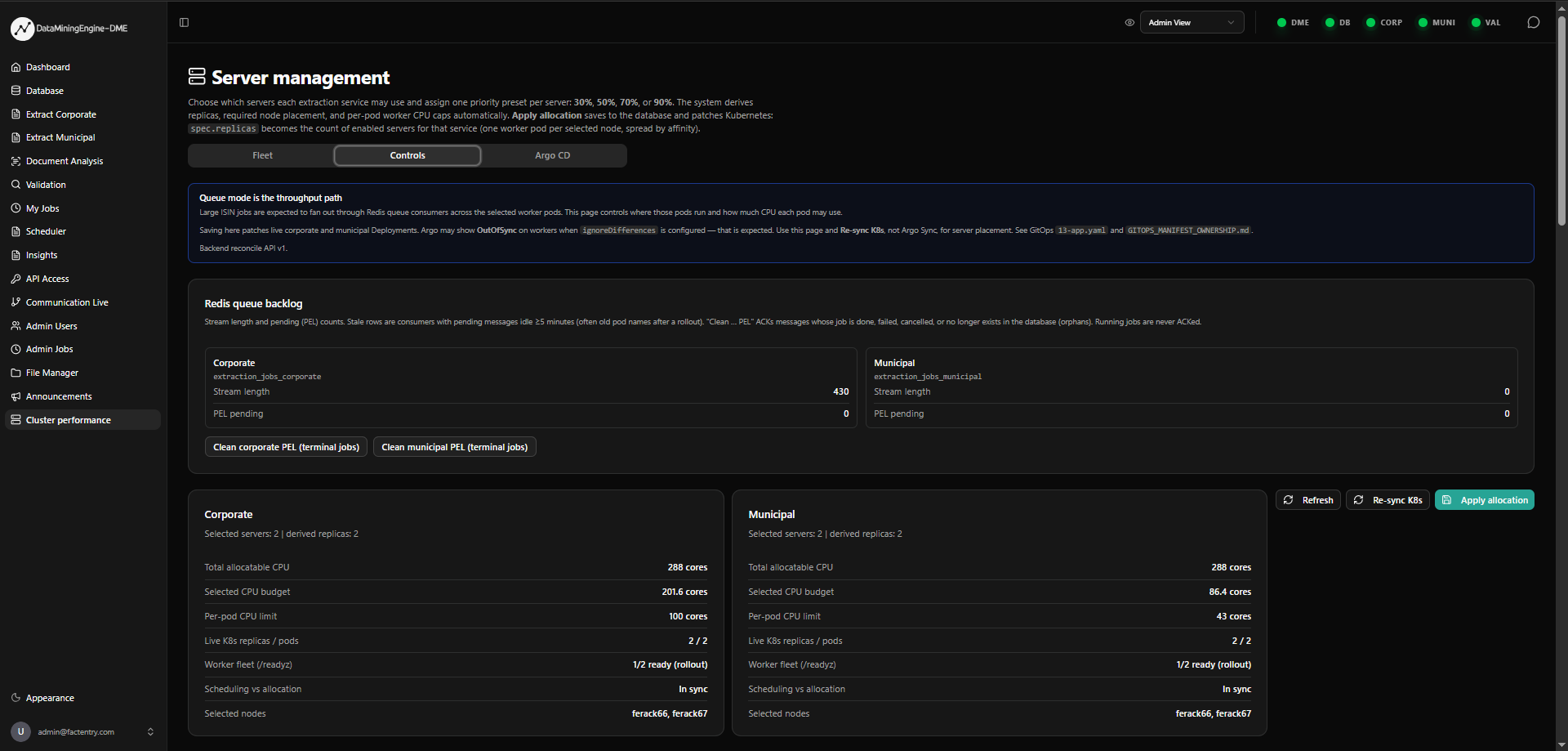Viewport: 1568px width, 751px height.
Task: Click the ignoreDifferences code text
Action: pos(618,230)
